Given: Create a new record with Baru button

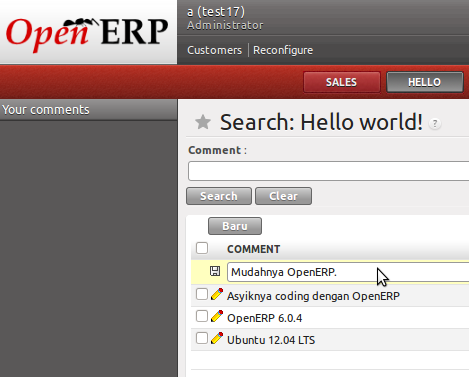Looking at the screenshot, I should click(x=235, y=226).
